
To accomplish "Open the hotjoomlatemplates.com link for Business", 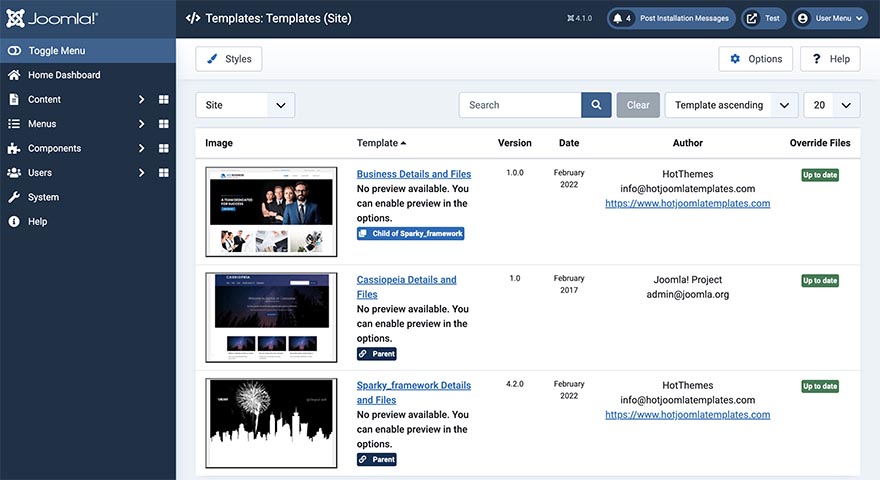I will coord(688,203).
